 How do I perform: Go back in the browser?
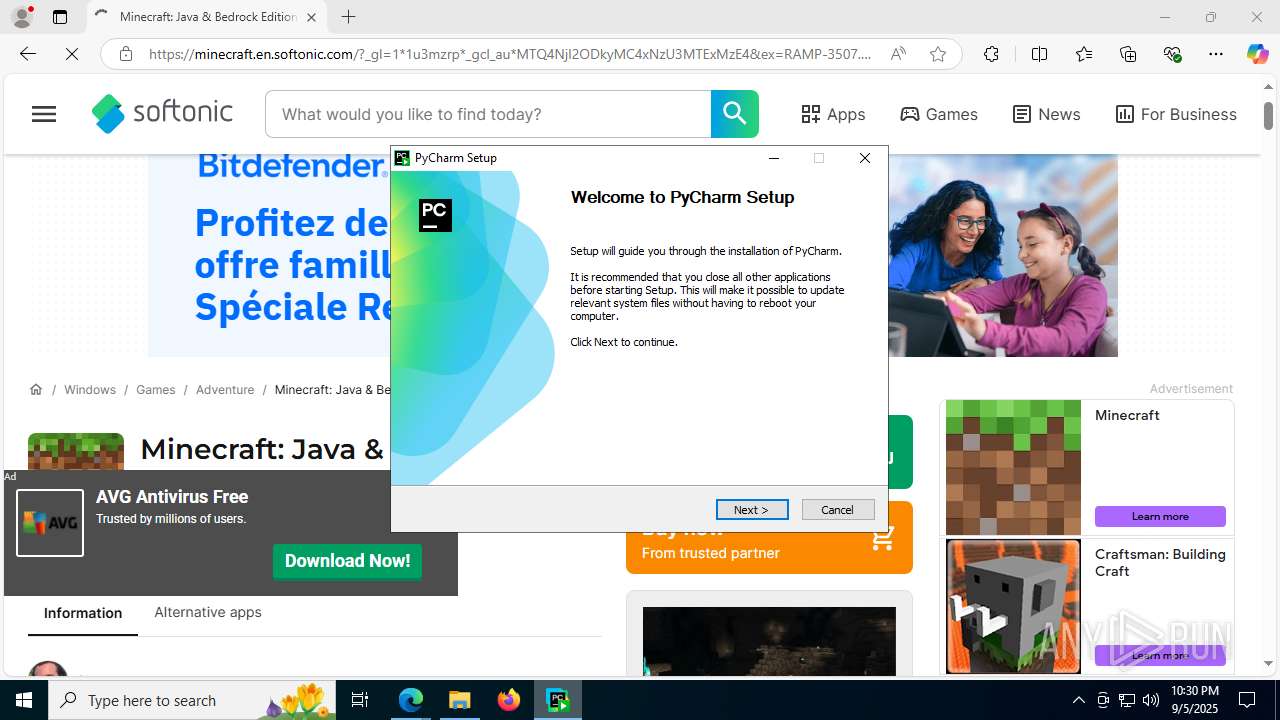click(x=28, y=54)
